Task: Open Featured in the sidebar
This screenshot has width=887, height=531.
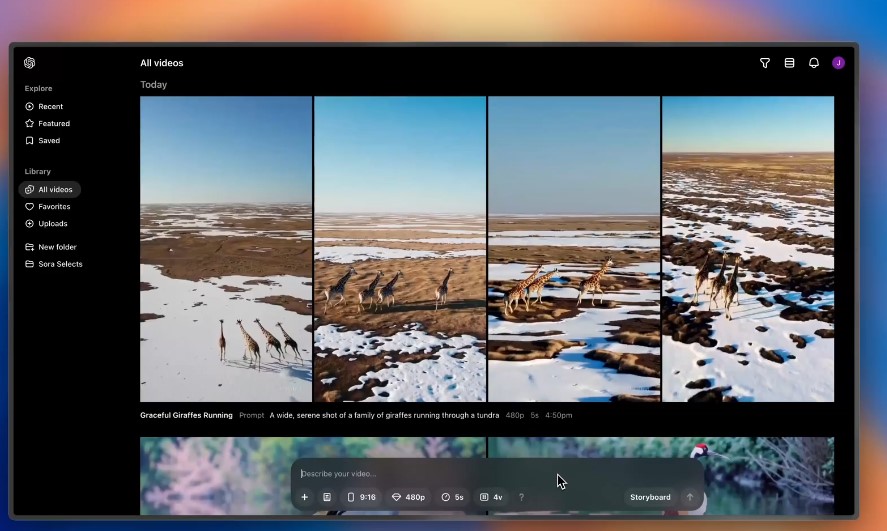Action: point(48,123)
